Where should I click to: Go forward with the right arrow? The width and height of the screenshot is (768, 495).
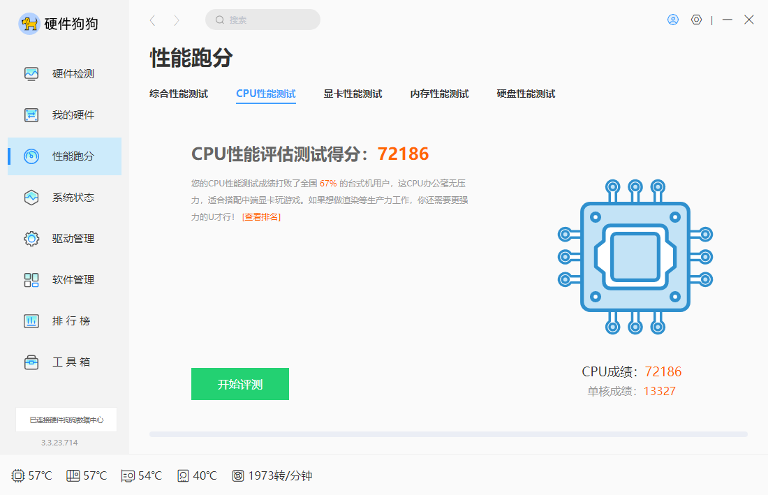(176, 20)
